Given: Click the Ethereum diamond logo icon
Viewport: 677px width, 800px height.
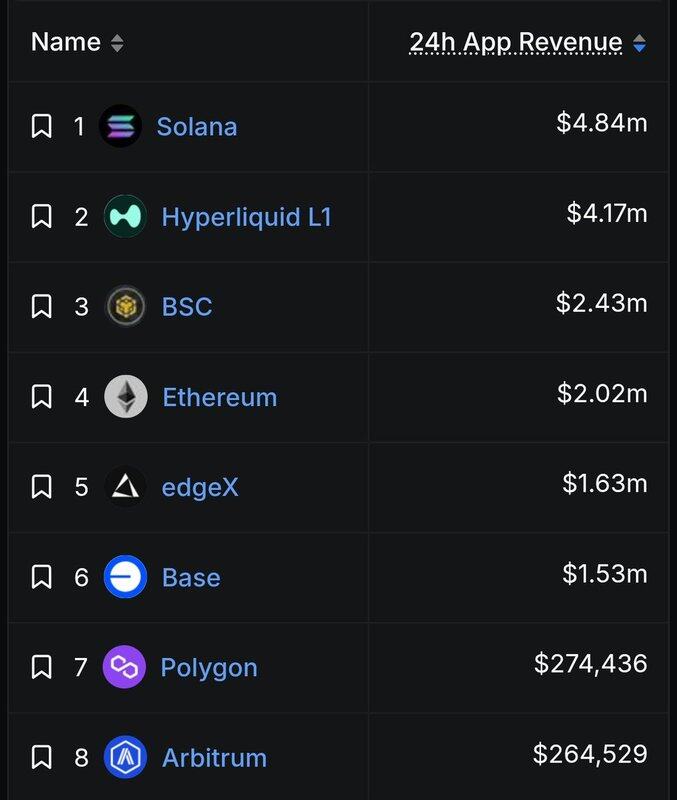Looking at the screenshot, I should click(x=125, y=397).
